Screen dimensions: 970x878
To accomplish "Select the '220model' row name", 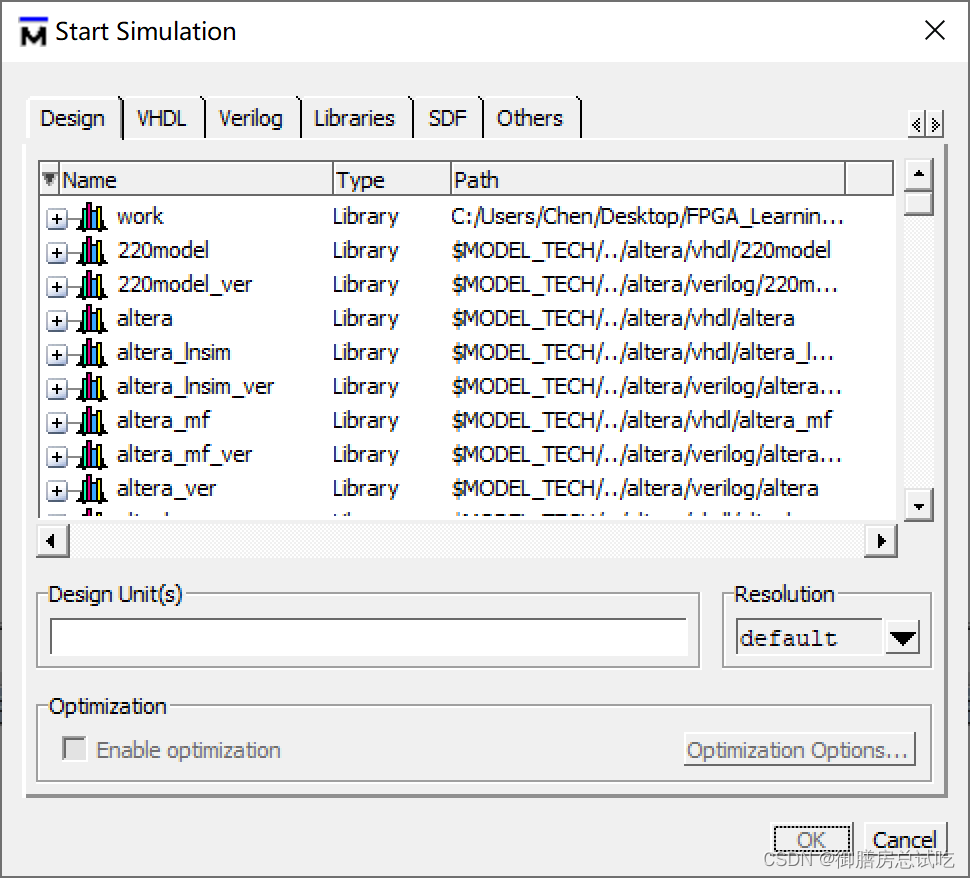I will [163, 251].
